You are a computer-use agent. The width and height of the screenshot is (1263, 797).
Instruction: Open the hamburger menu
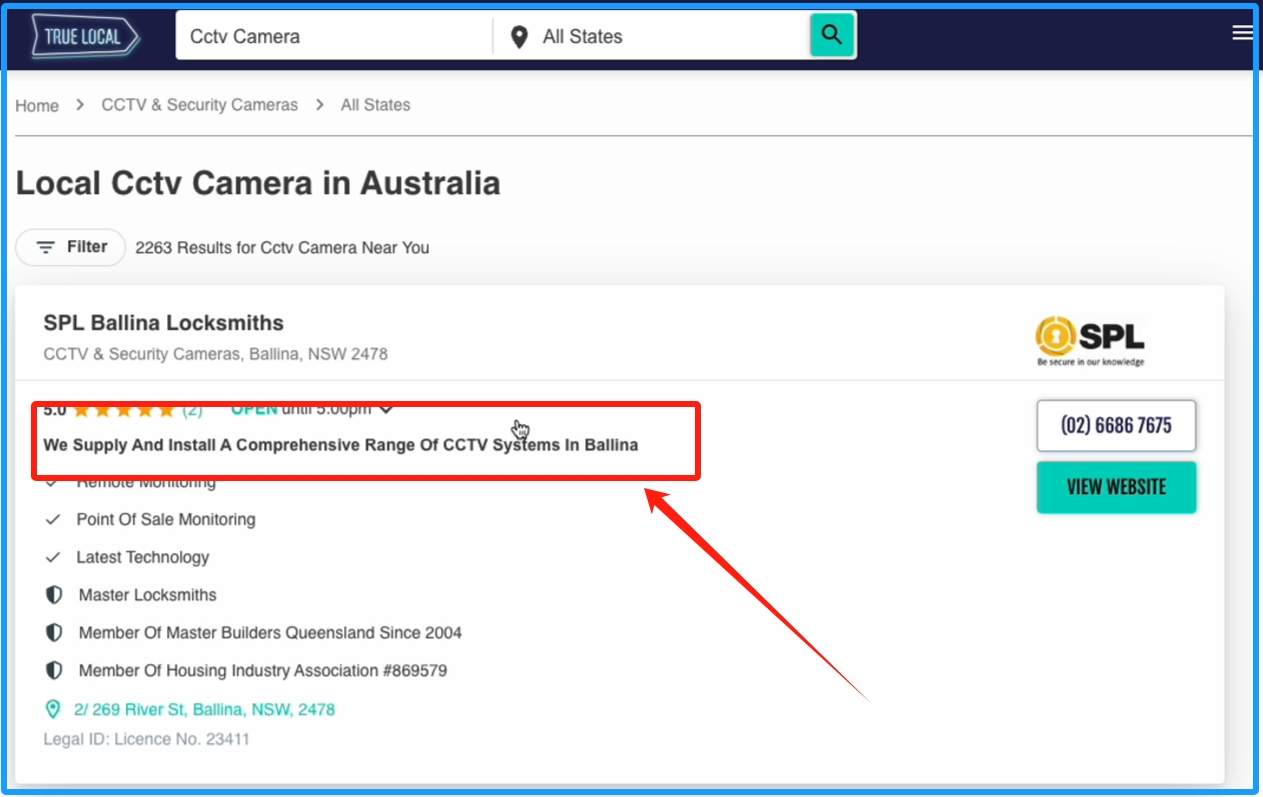coord(1242,33)
